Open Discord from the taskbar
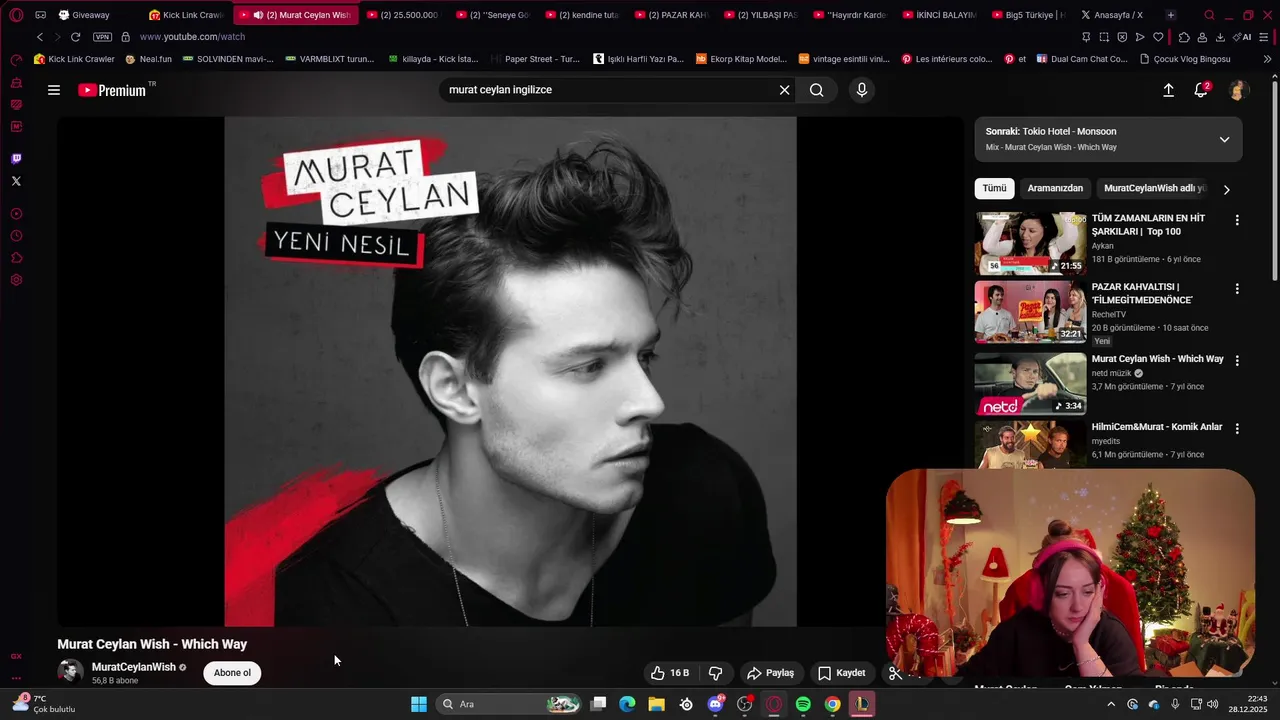 (x=715, y=704)
